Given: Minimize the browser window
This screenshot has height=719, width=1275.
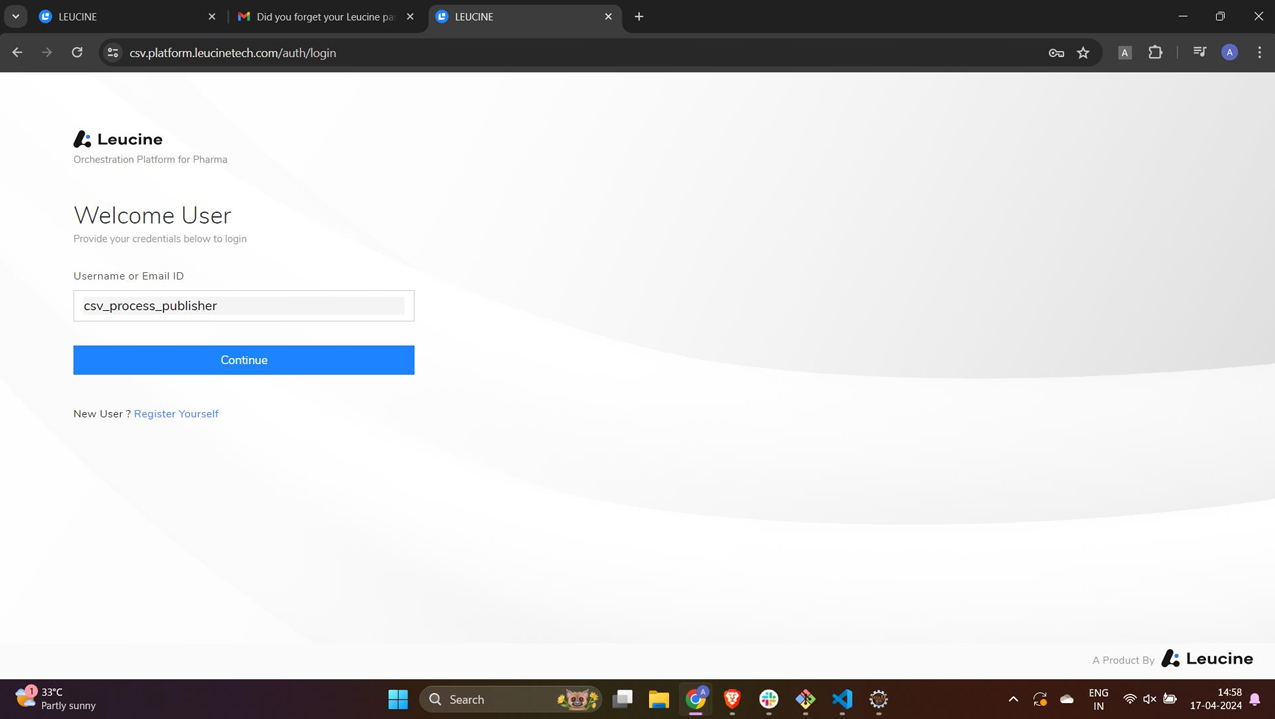Looking at the screenshot, I should 1183,17.
